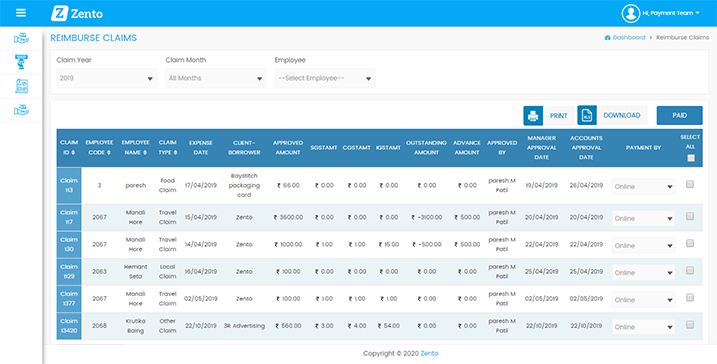Click the REIMBURSE CLAIMS page title
Image resolution: width=717 pixels, height=364 pixels.
(94, 38)
